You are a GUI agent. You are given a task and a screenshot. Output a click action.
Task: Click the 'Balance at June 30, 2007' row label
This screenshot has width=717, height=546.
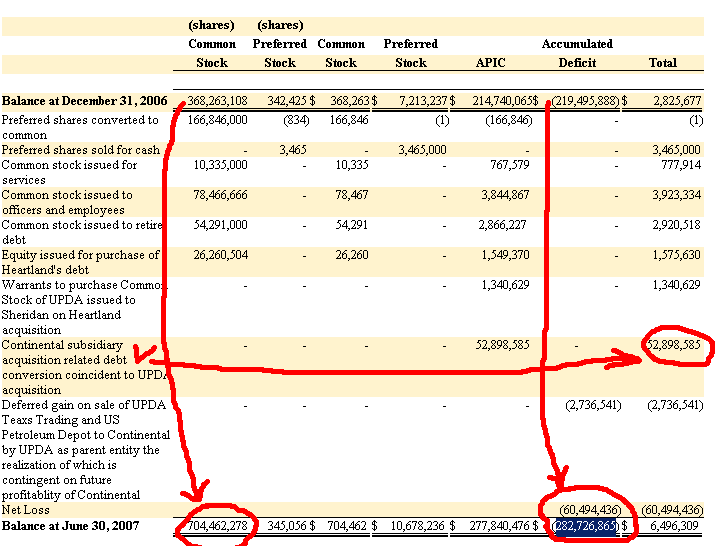(69, 525)
